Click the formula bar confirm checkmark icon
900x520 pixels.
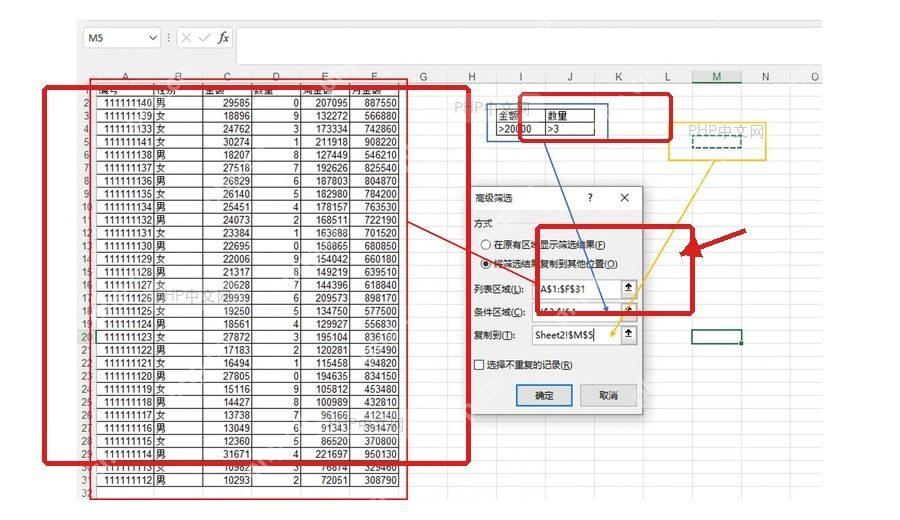204,38
